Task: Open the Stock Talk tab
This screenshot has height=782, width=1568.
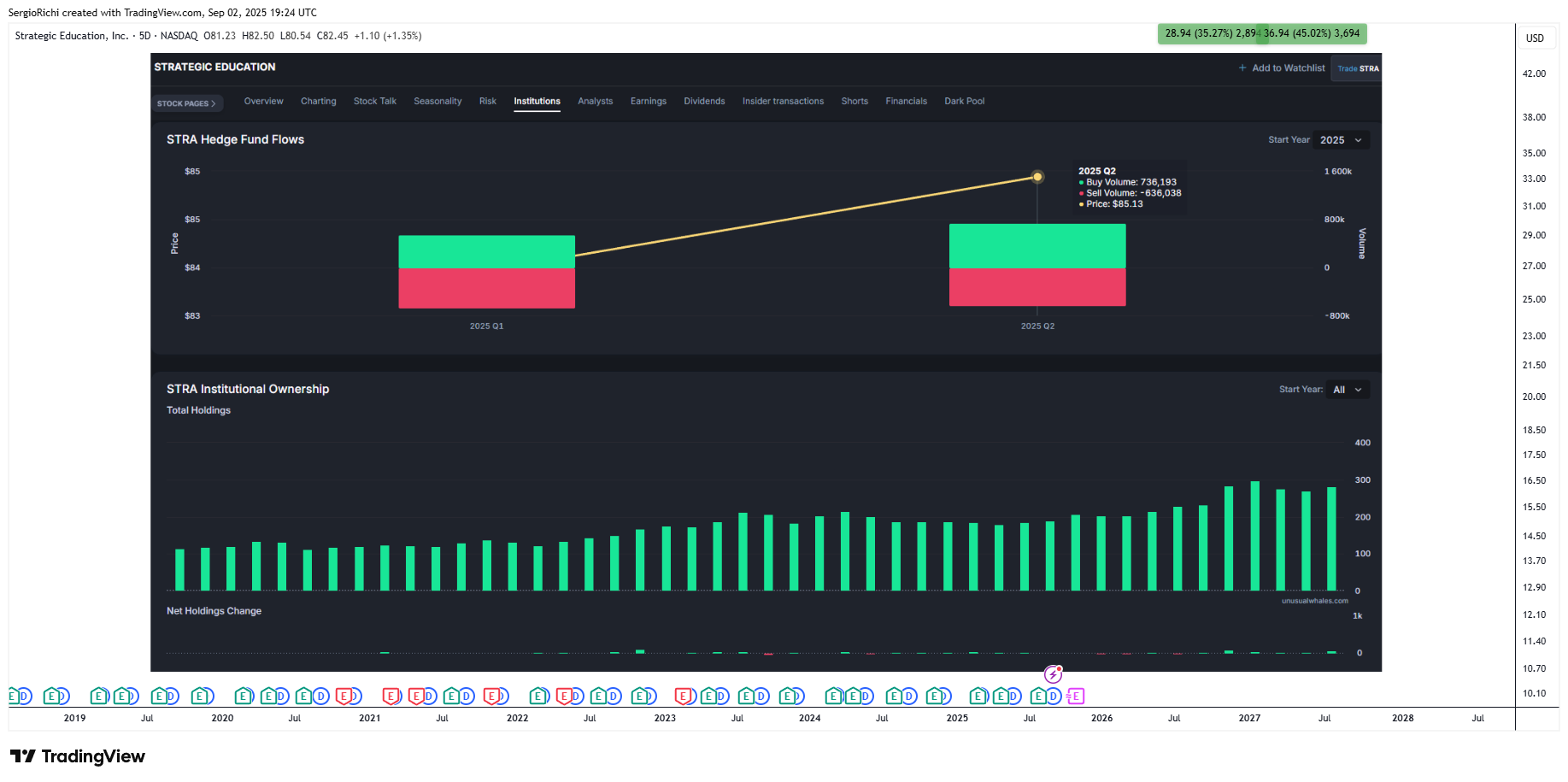Action: pyautogui.click(x=375, y=101)
